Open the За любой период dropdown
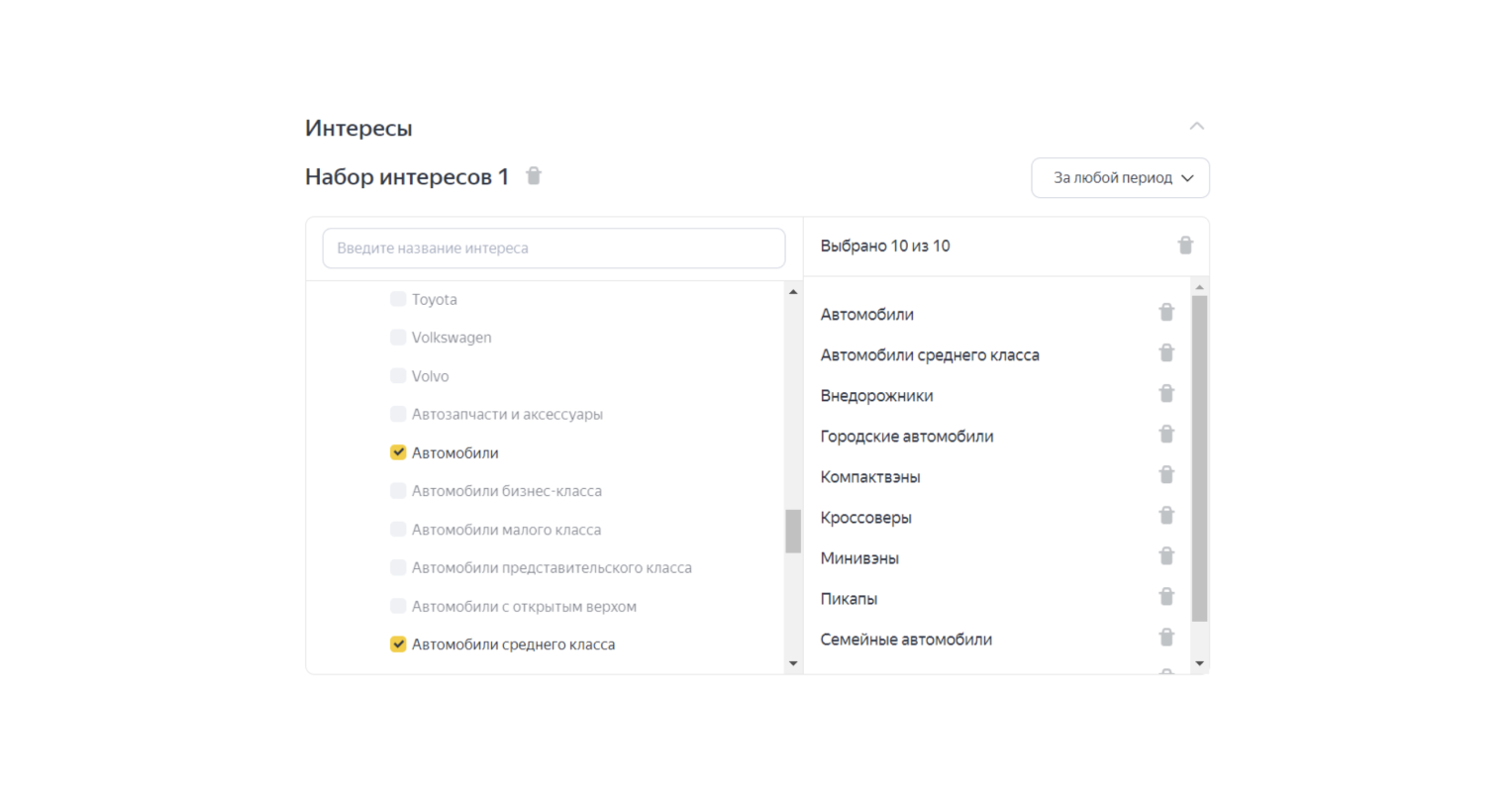This screenshot has width=1512, height=791. (x=1120, y=178)
